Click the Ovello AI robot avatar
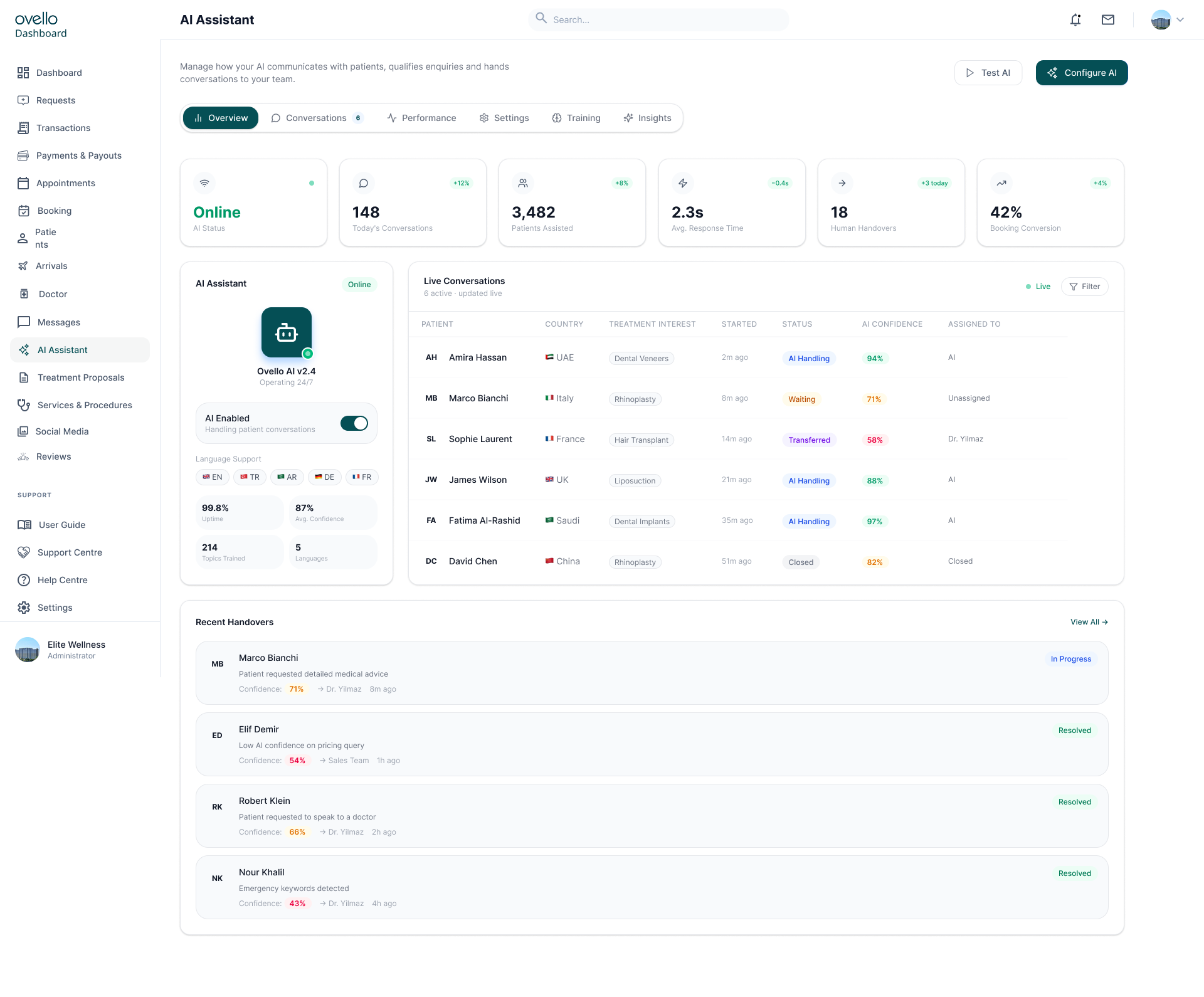The image size is (1204, 997). point(287,332)
